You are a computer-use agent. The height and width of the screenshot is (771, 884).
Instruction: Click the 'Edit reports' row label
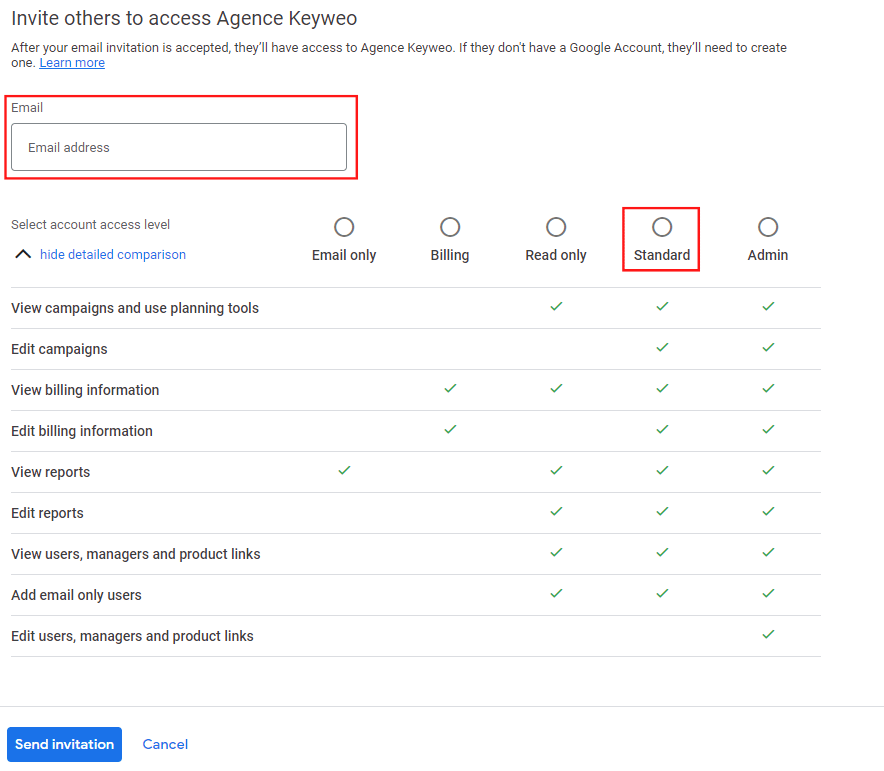47,513
